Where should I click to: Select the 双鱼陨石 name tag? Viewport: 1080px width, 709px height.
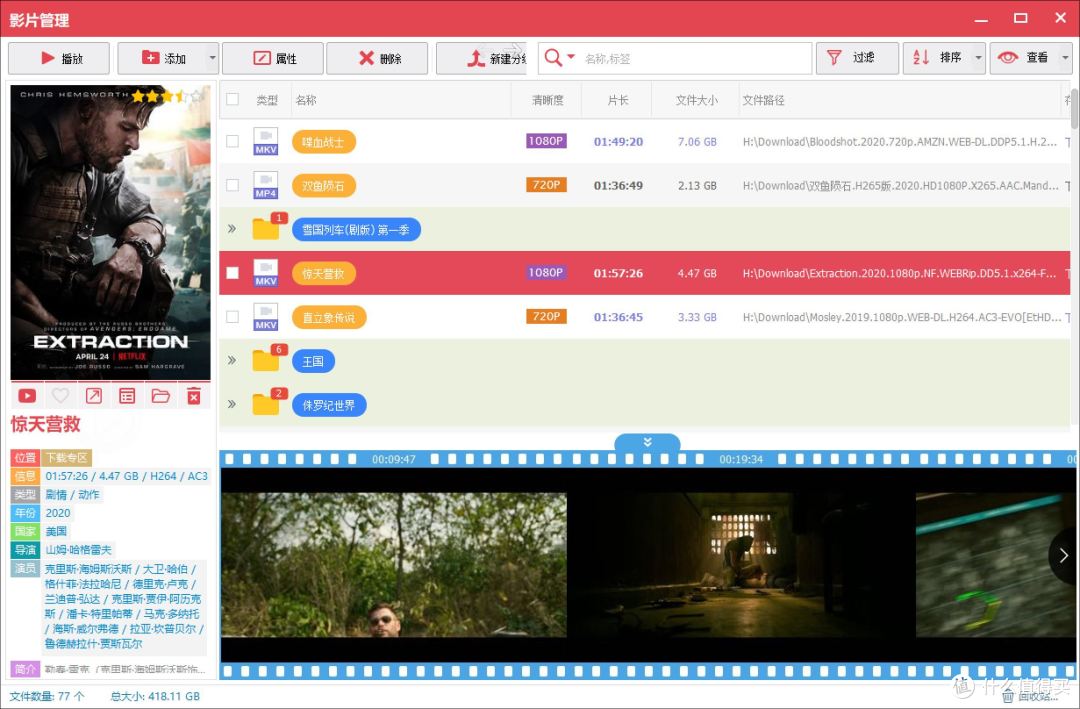coord(324,186)
